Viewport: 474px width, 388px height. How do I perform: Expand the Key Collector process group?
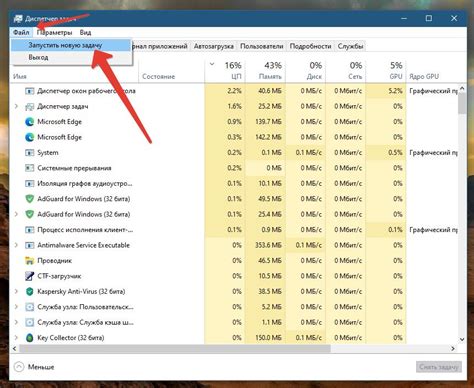pos(16,338)
